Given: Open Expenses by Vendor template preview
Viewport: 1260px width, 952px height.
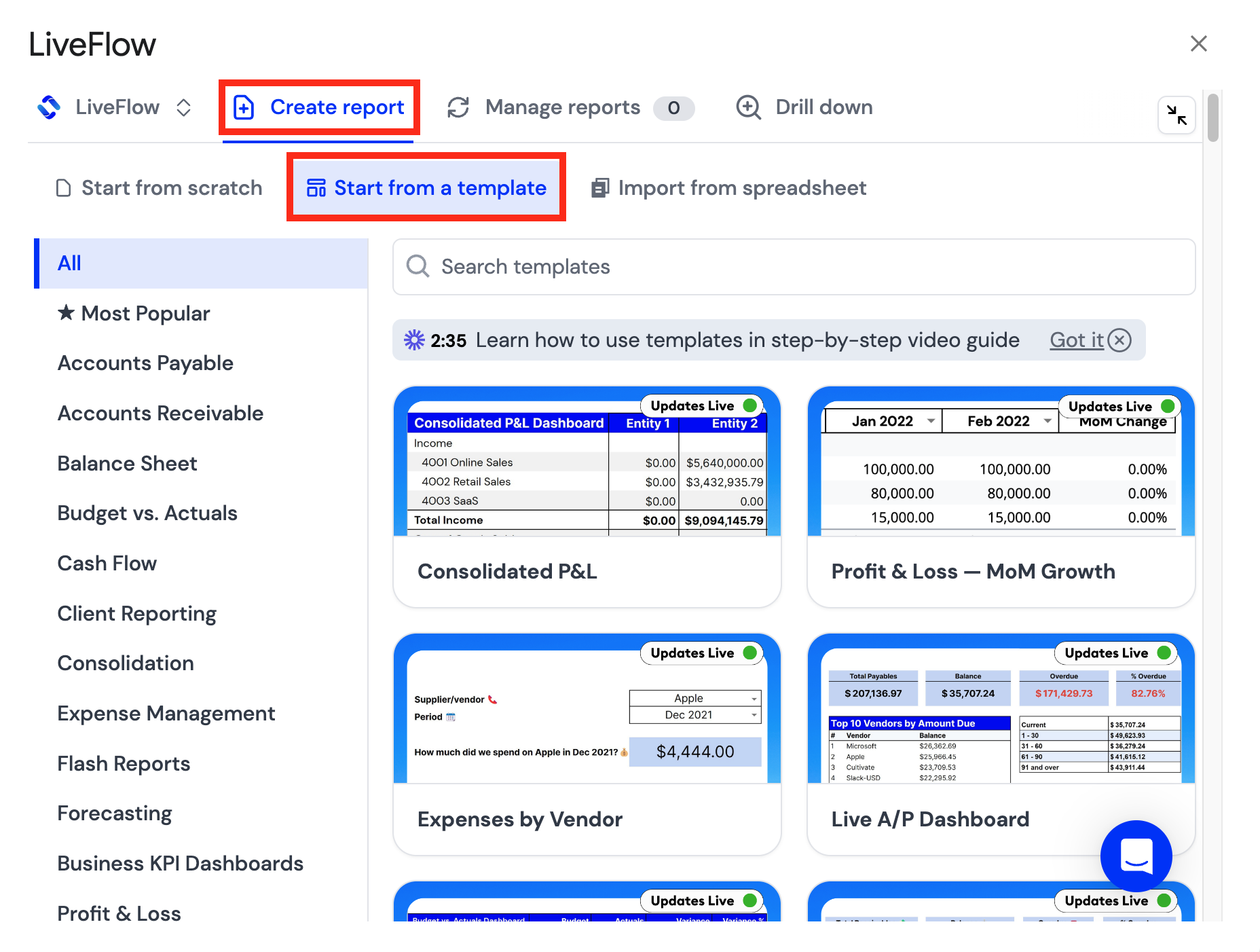Looking at the screenshot, I should click(x=587, y=709).
